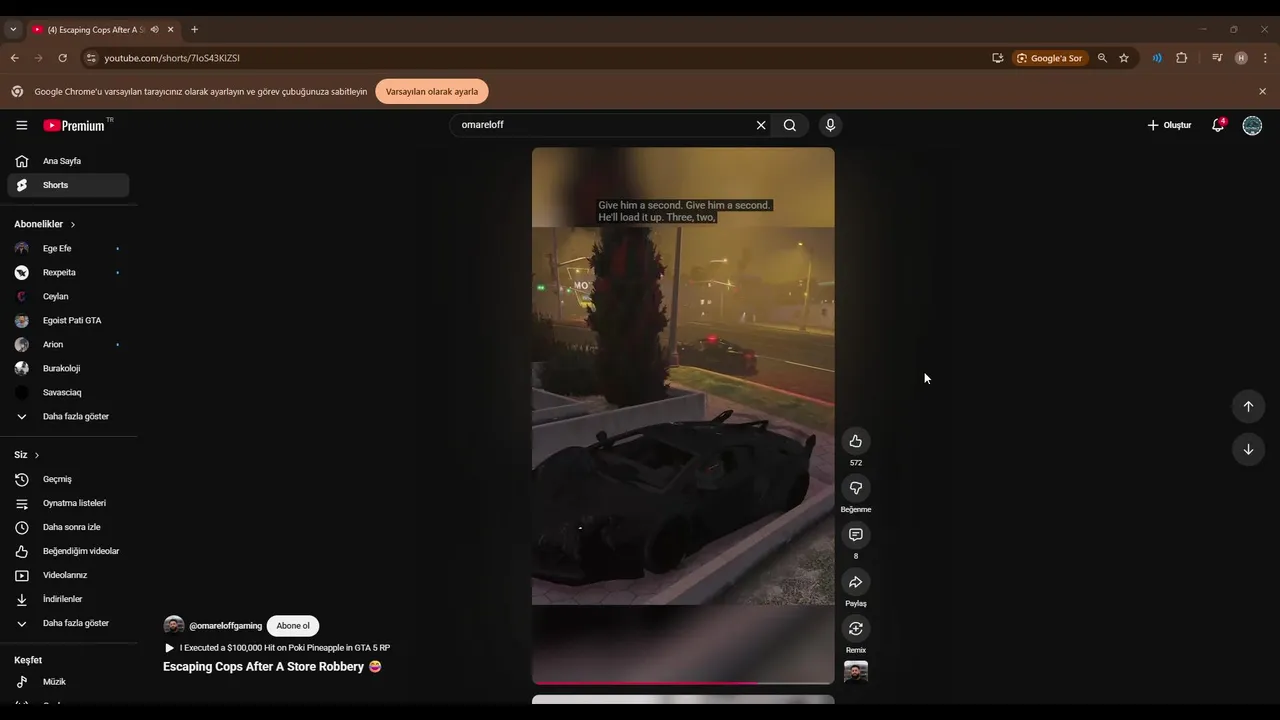Open a new browser tab

tap(194, 30)
